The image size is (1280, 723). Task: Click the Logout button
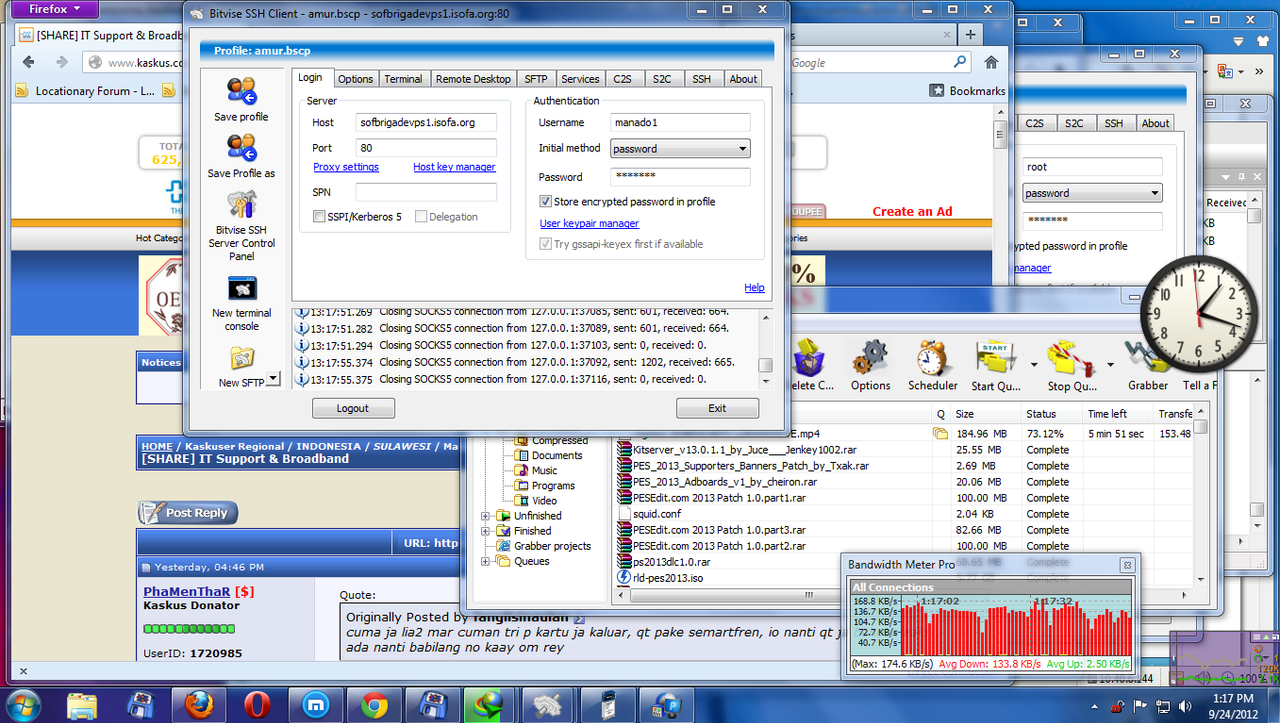click(x=353, y=408)
